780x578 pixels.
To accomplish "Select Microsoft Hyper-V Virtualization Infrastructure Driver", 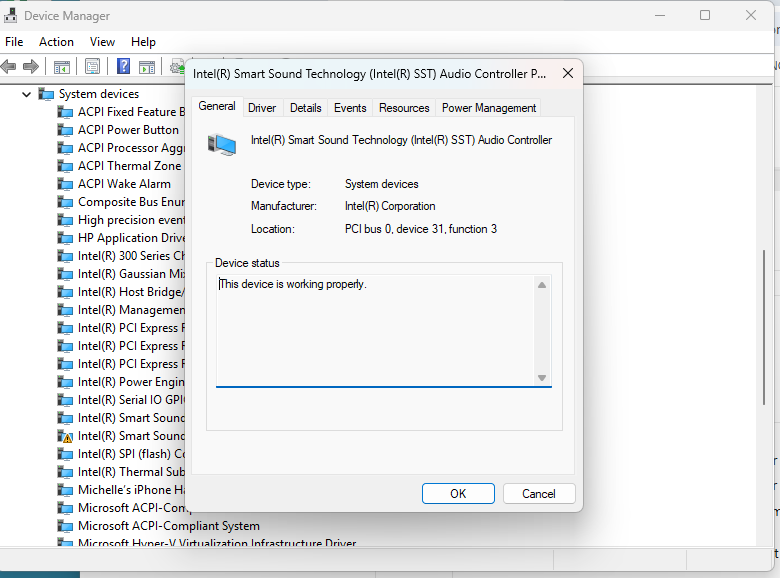I will (217, 543).
